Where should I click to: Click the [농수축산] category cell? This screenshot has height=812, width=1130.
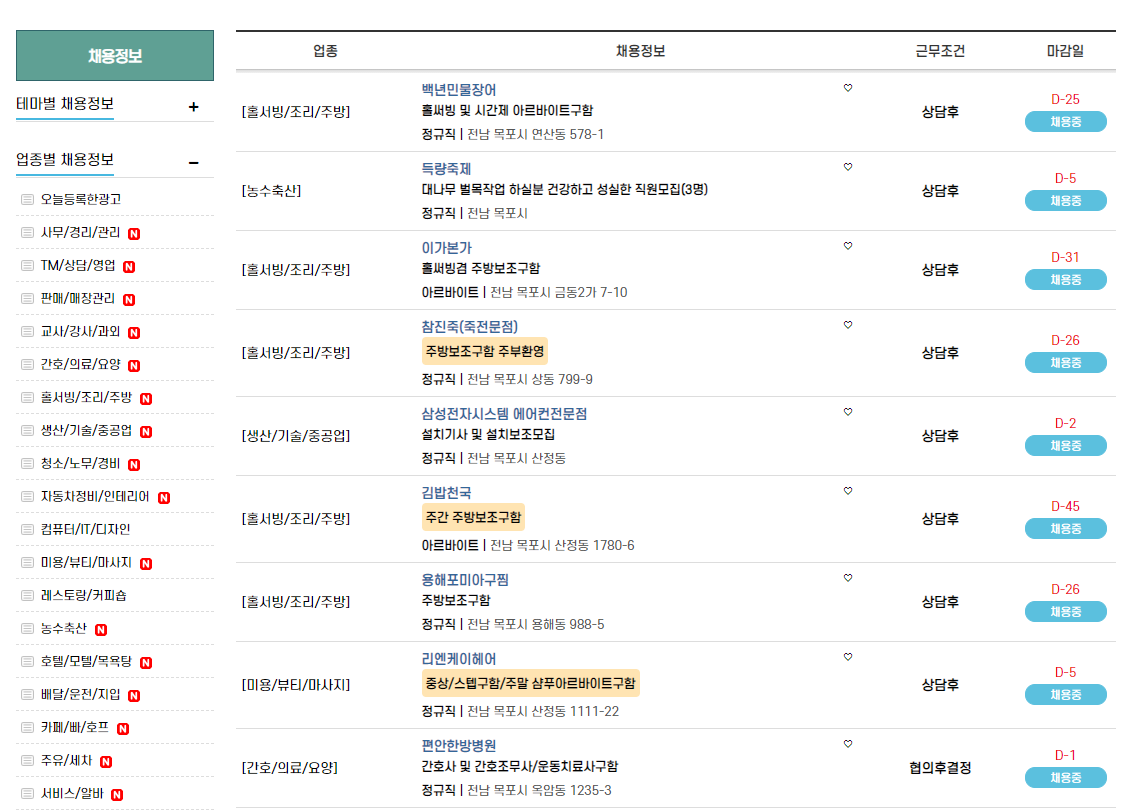271,191
